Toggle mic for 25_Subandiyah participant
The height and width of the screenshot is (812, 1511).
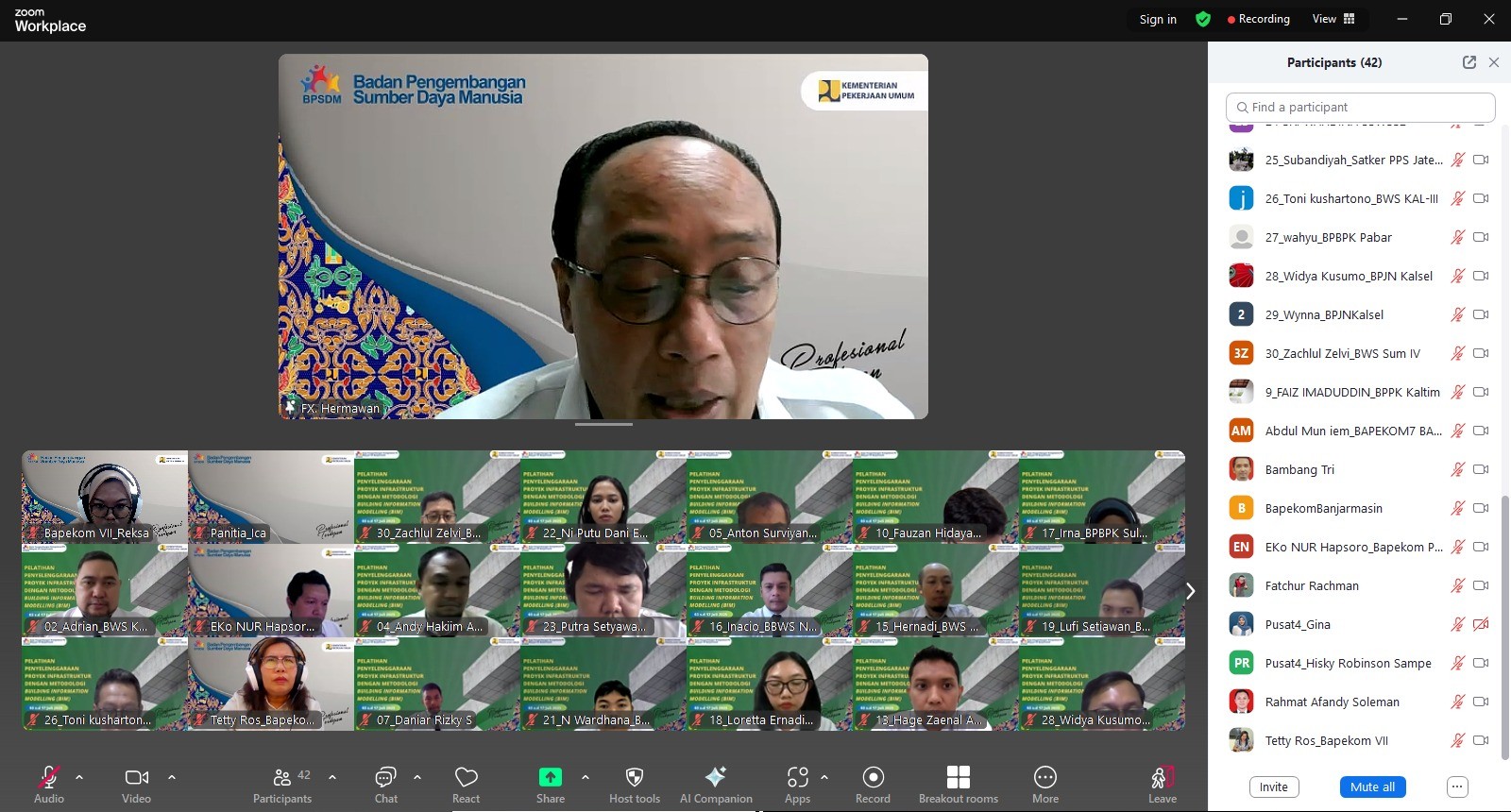coord(1457,160)
